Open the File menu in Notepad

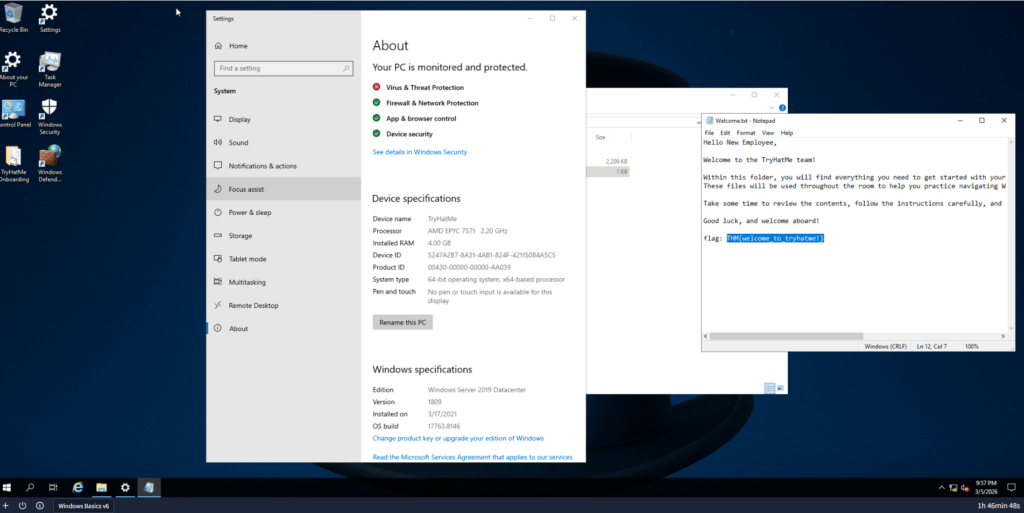pyautogui.click(x=709, y=133)
